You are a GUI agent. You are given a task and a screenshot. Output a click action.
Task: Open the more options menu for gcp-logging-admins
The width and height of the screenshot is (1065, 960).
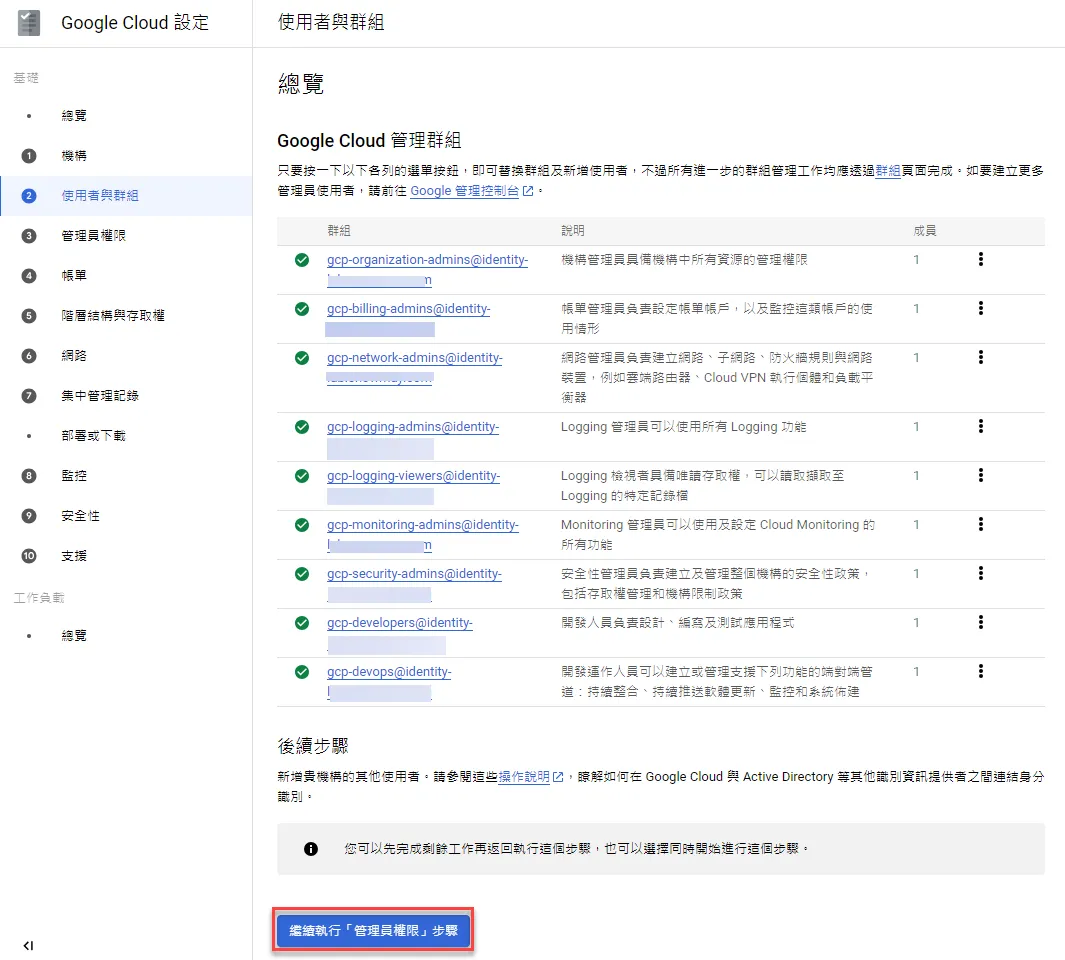980,426
